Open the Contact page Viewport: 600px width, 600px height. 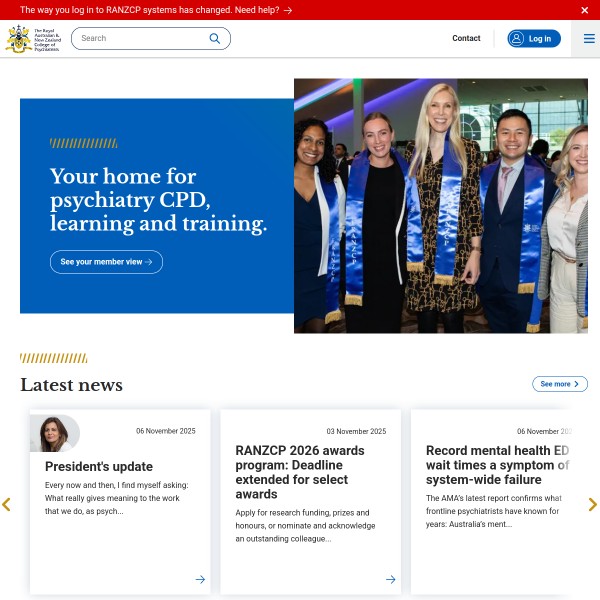(x=466, y=38)
